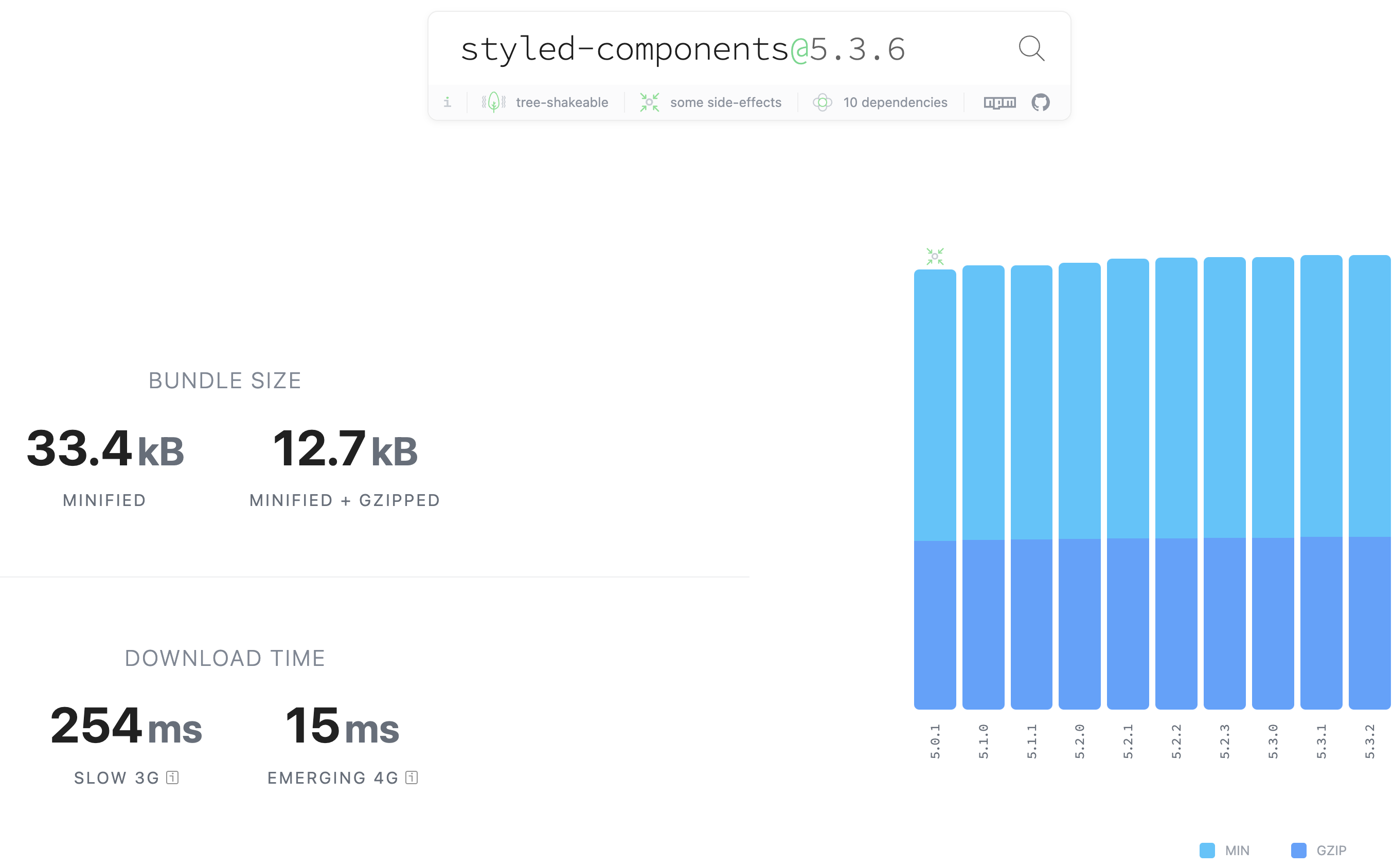Click side-effects marker above 5.0.1 bar
The width and height of the screenshot is (1393, 868).
(x=934, y=256)
